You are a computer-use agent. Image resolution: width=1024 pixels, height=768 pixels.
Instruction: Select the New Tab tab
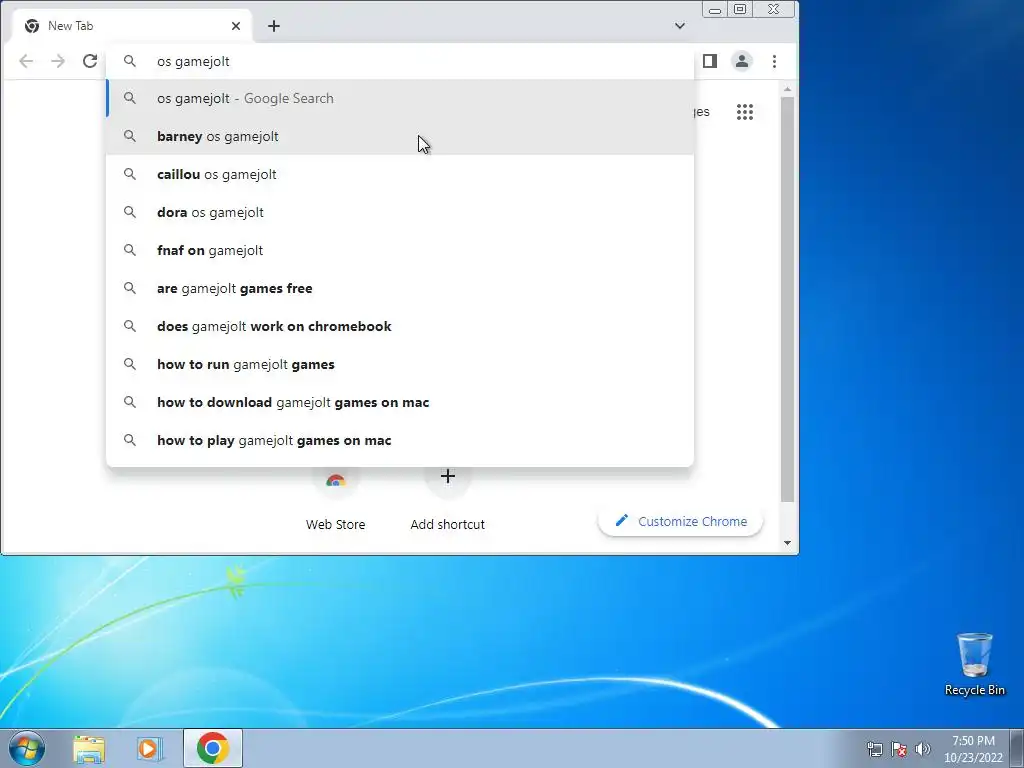pos(131,26)
